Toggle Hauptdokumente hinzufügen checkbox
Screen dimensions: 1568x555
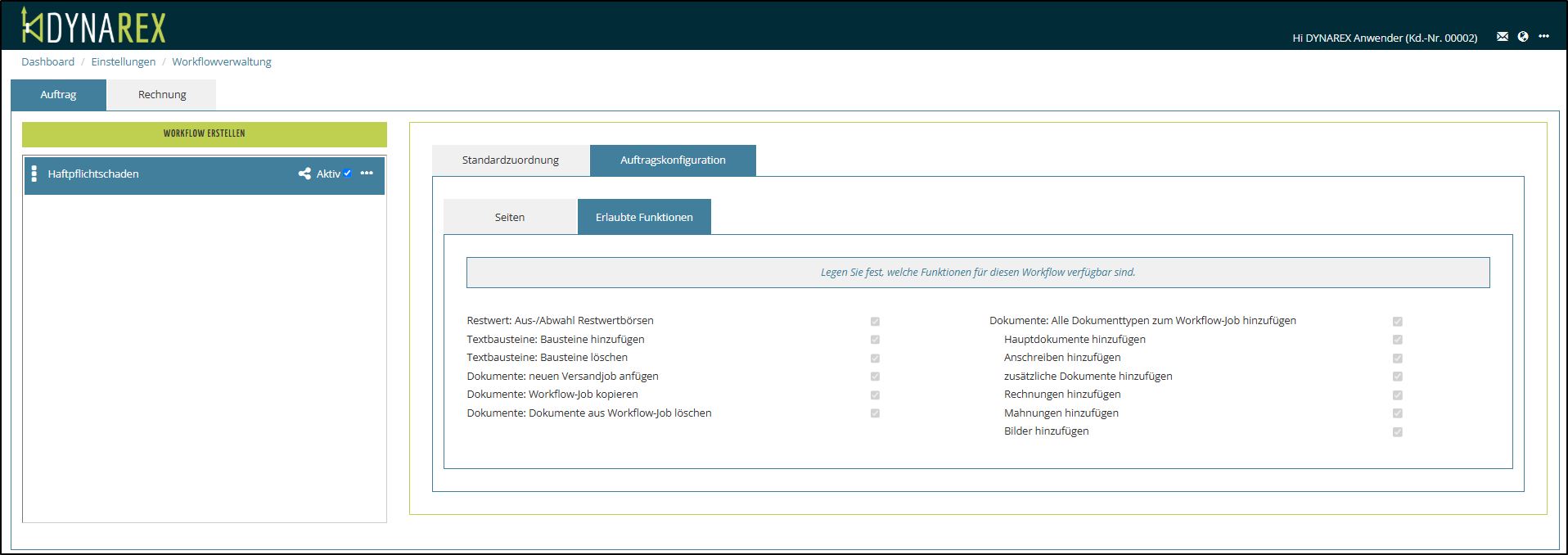click(x=1397, y=340)
